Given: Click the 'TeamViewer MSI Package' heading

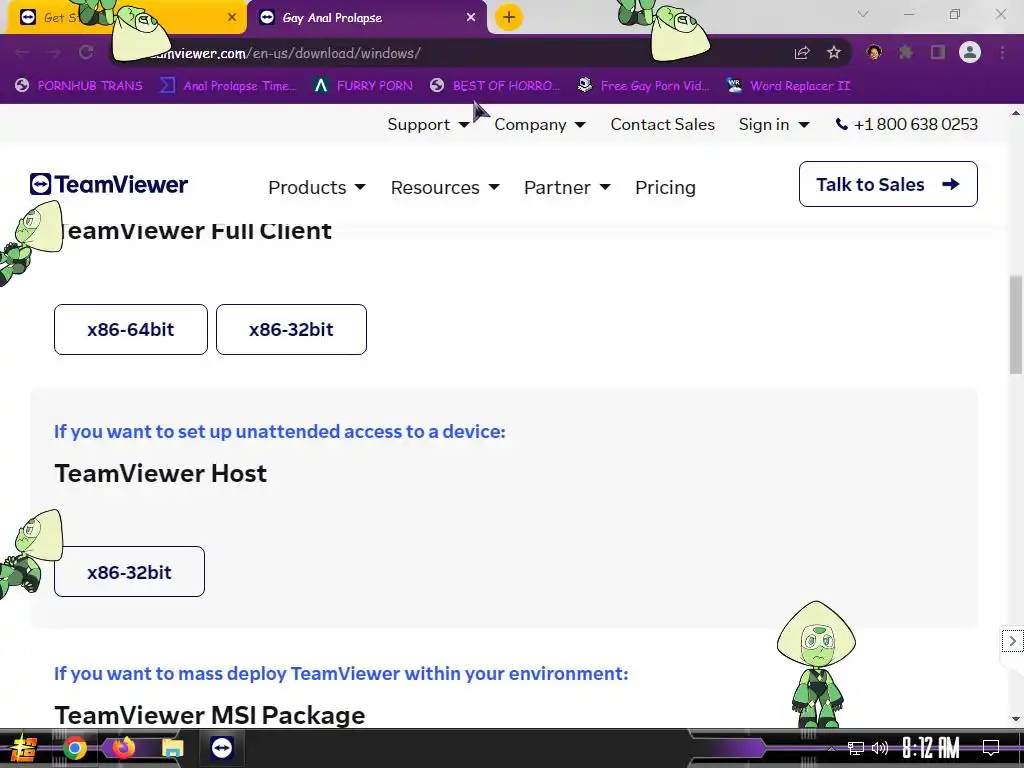Looking at the screenshot, I should (x=210, y=715).
